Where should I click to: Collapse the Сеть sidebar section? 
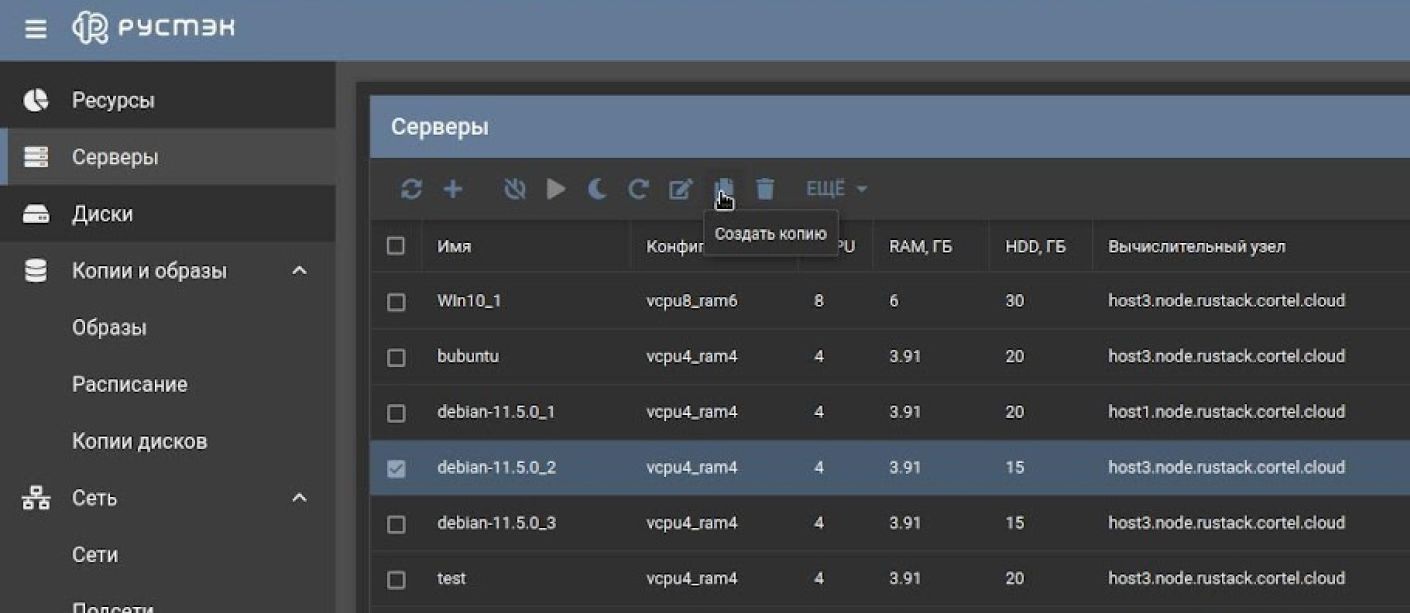[x=299, y=498]
